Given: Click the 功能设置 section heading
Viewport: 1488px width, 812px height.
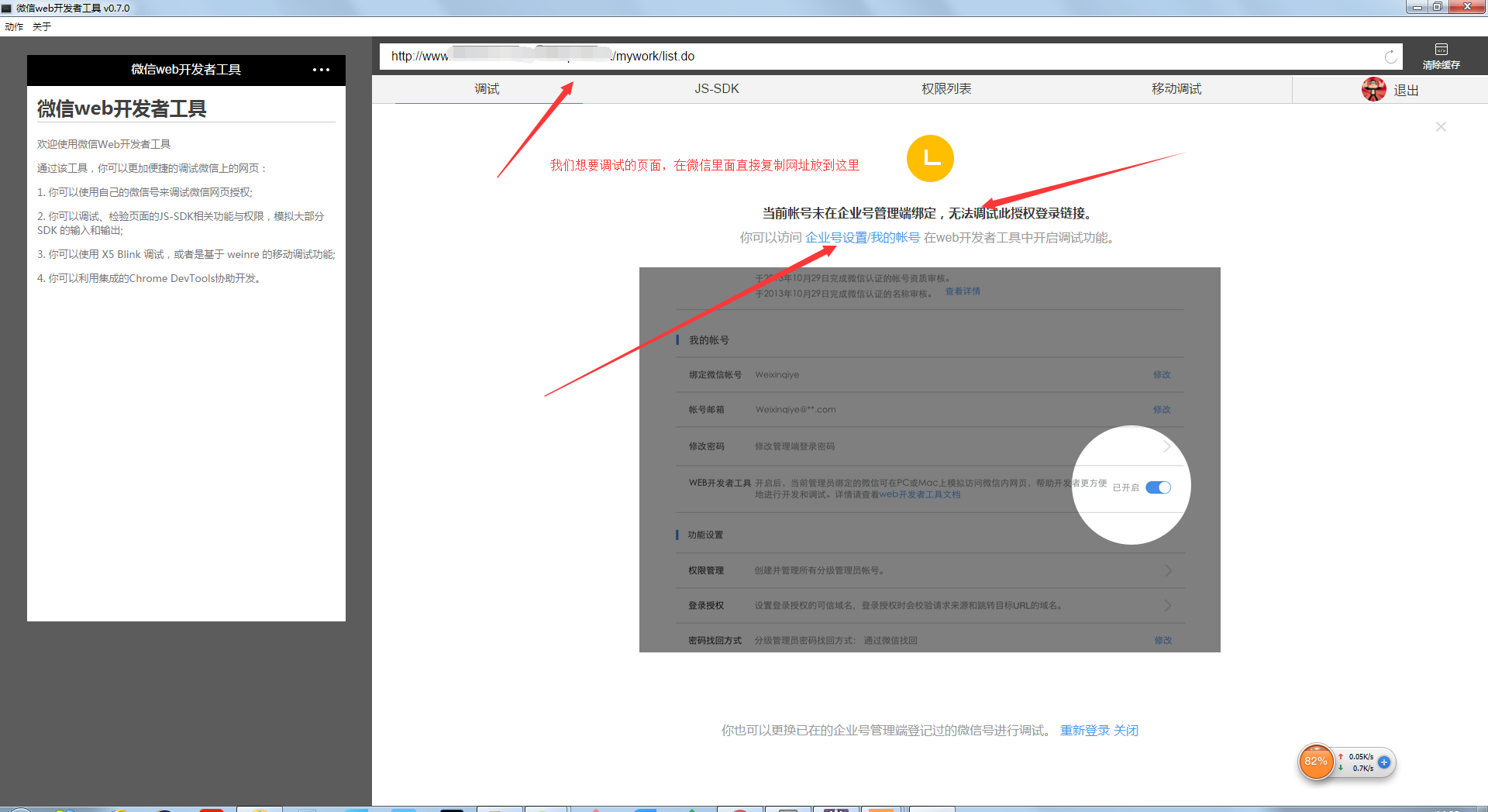Looking at the screenshot, I should tap(705, 535).
